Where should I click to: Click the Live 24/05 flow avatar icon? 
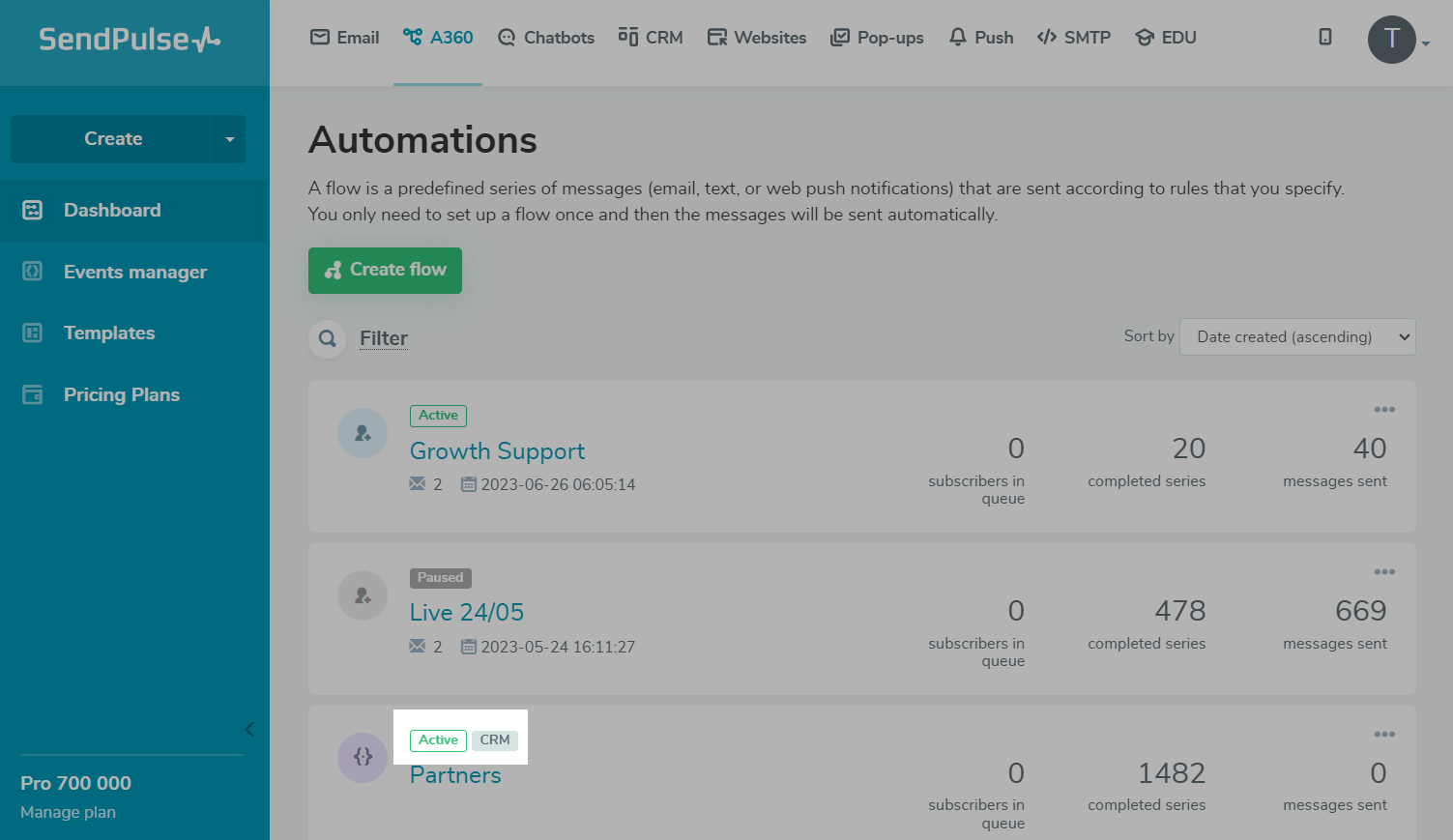(x=363, y=595)
